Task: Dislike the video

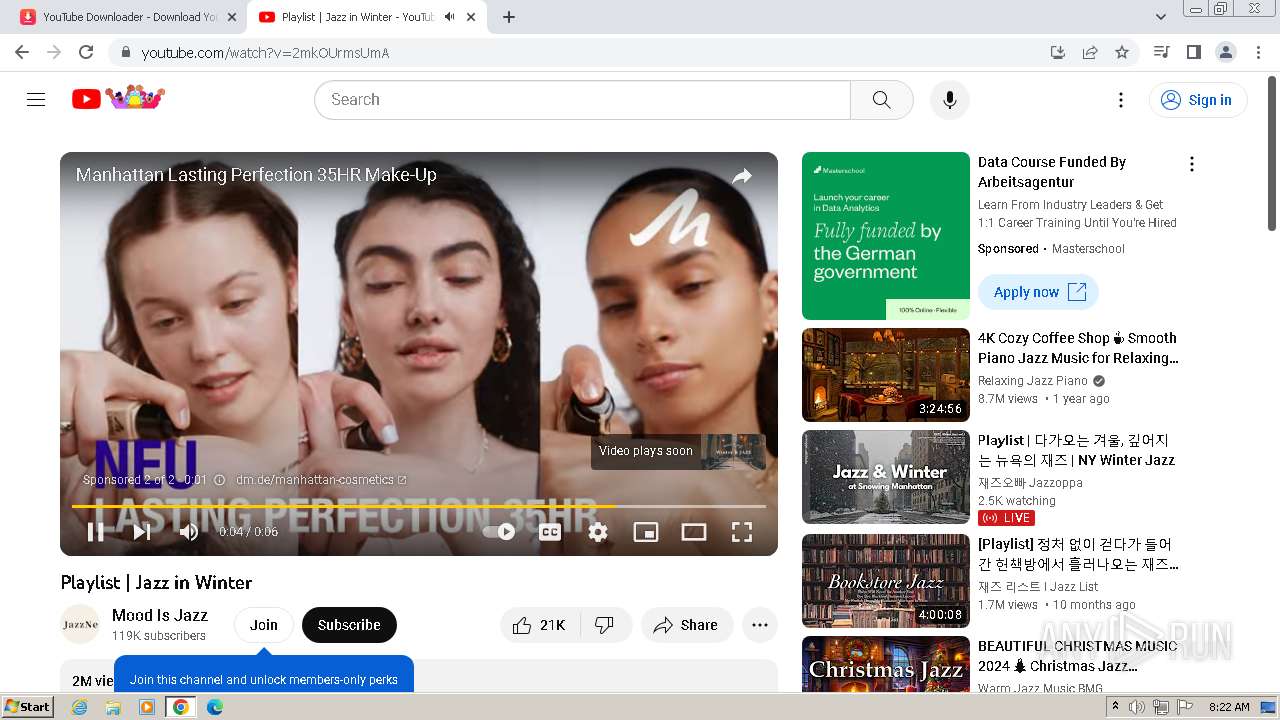Action: (x=604, y=625)
